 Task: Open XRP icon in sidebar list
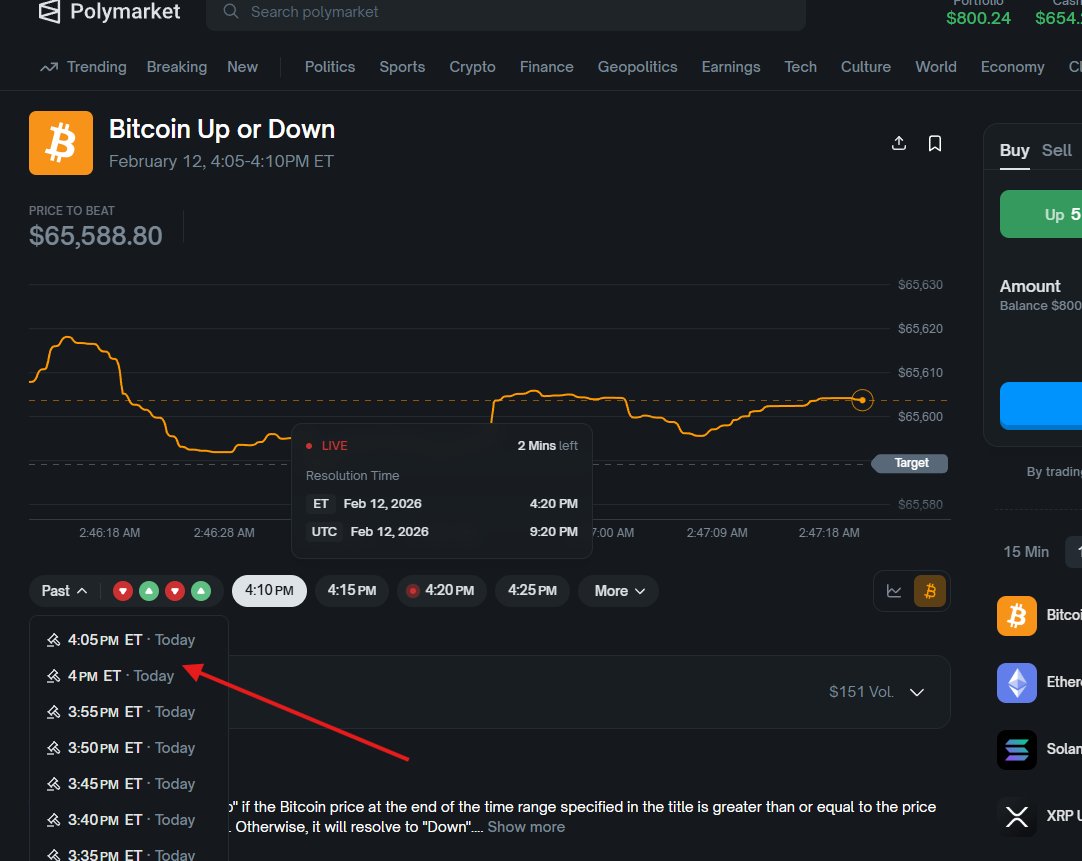coord(1016,816)
